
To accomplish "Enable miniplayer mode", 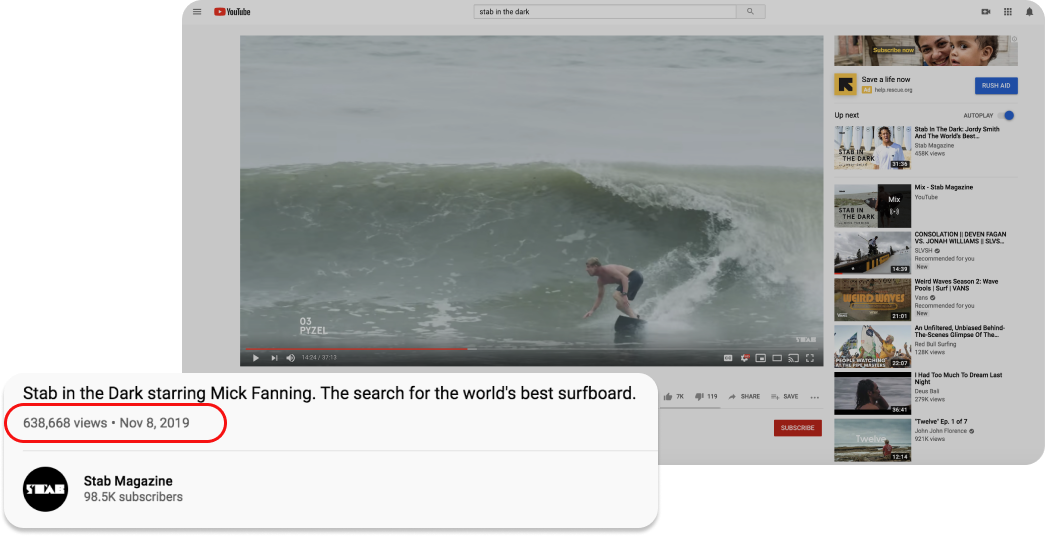I will pyautogui.click(x=760, y=358).
